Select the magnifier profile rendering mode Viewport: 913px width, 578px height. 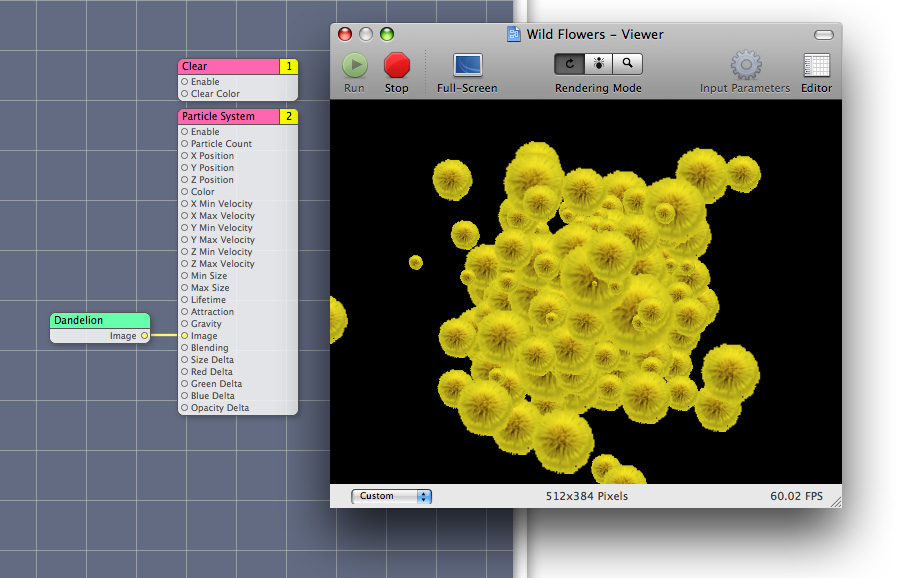pyautogui.click(x=628, y=64)
